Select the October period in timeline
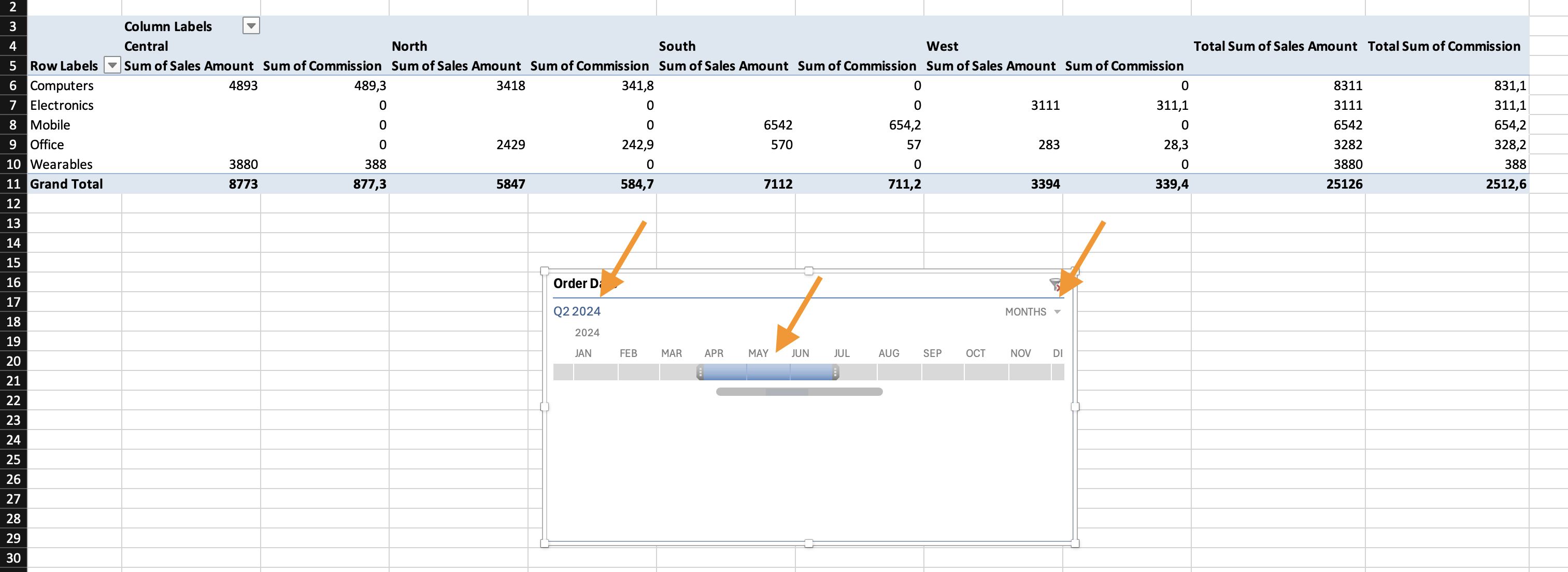Image resolution: width=1568 pixels, height=572 pixels. 986,372
